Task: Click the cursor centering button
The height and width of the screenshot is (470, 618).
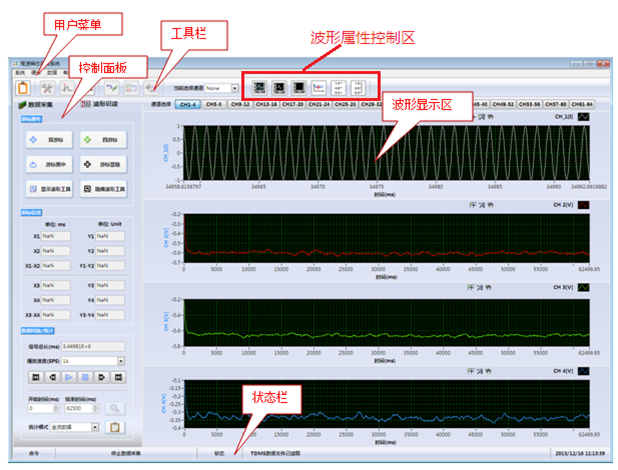Action: point(49,164)
